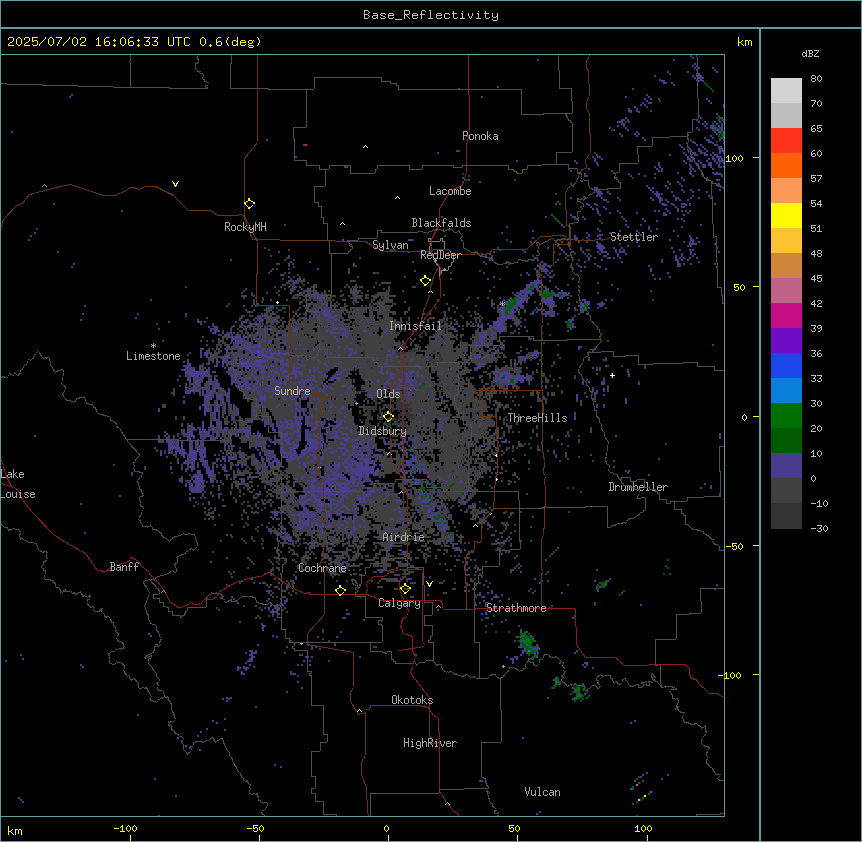The height and width of the screenshot is (842, 862).
Task: Pick the slate-purple 0-10 dBZ legend swatch
Action: point(786,466)
